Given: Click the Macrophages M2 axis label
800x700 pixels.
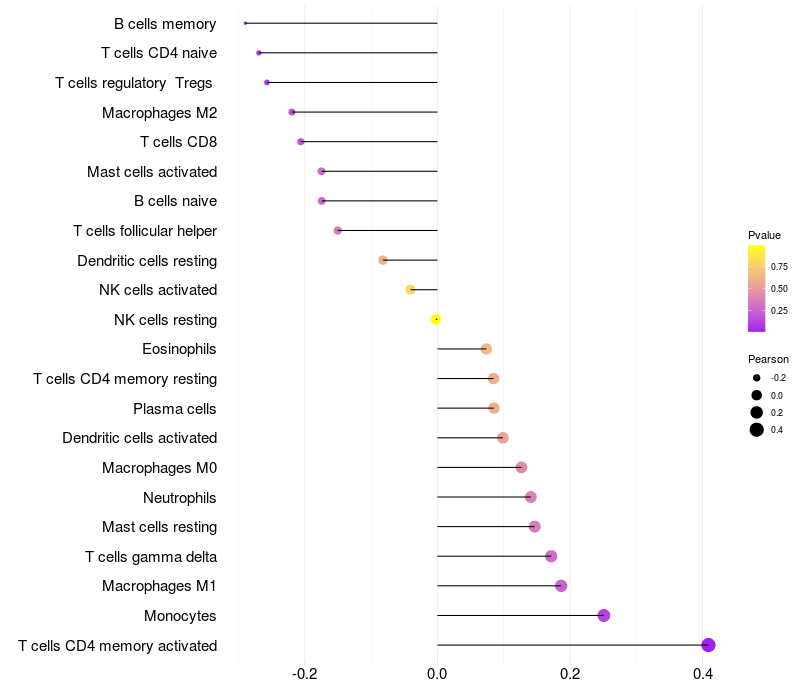Looking at the screenshot, I should click(x=159, y=112).
